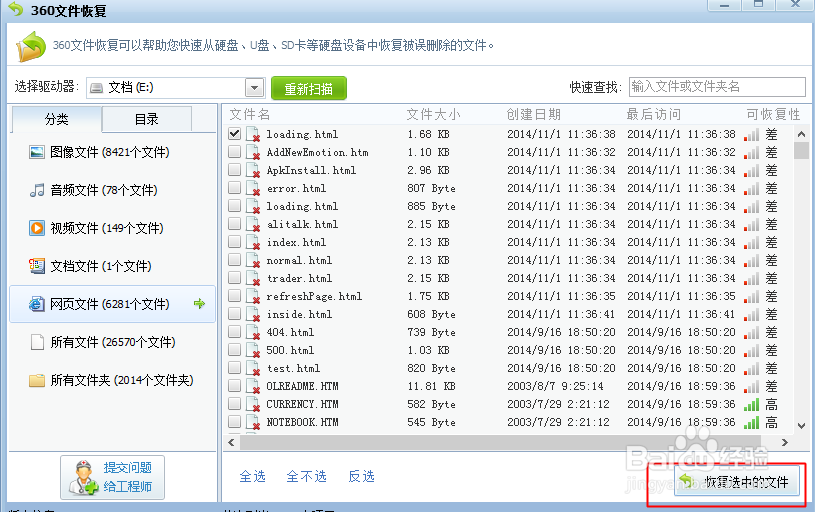Click the 恢复选中的文件 button
This screenshot has width=815, height=512.
737,482
